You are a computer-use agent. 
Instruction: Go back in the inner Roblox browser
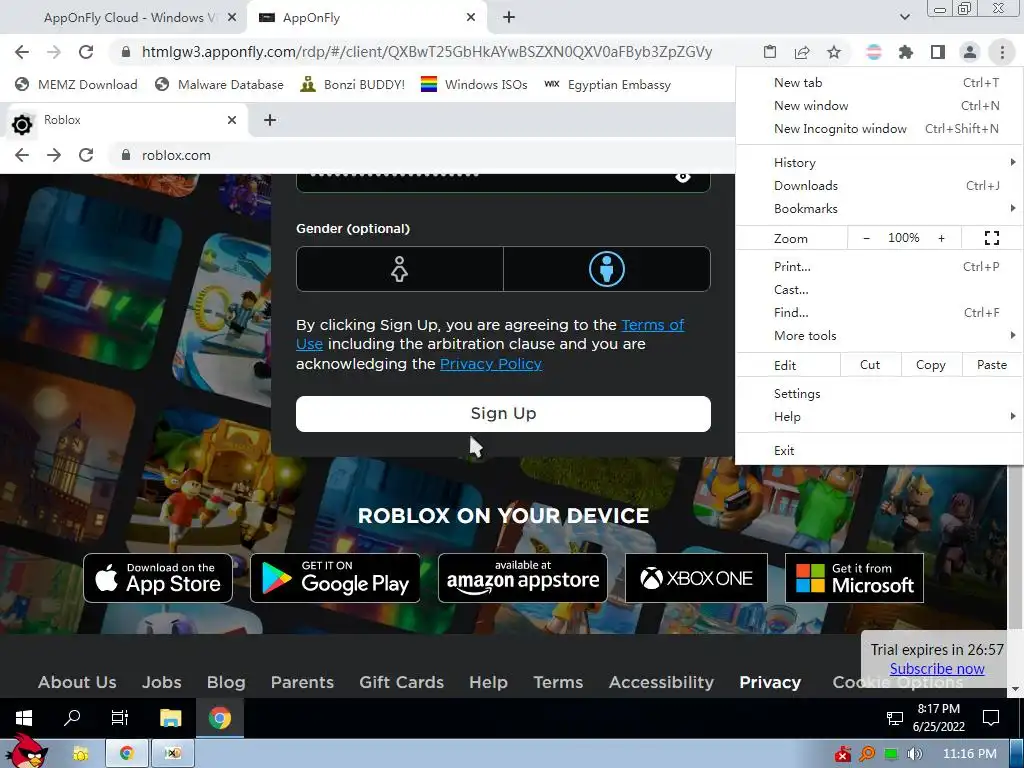22,155
